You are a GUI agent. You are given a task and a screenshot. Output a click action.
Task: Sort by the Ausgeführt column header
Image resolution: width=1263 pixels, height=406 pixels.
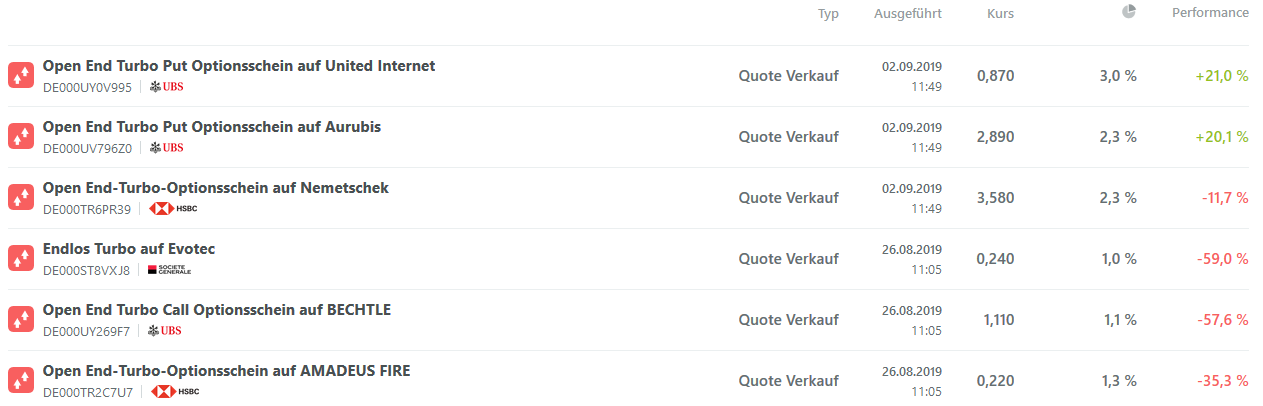point(908,14)
